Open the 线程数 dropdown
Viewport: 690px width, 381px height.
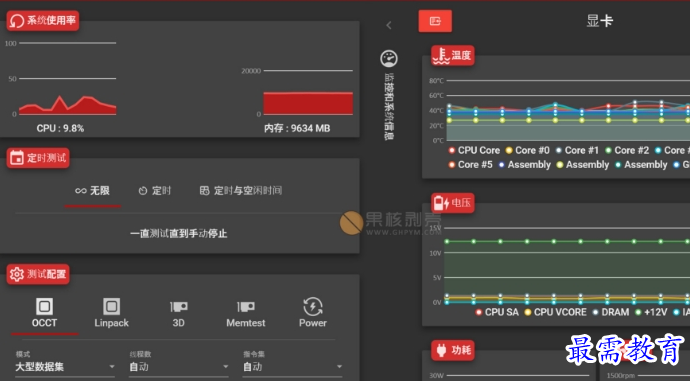179,366
